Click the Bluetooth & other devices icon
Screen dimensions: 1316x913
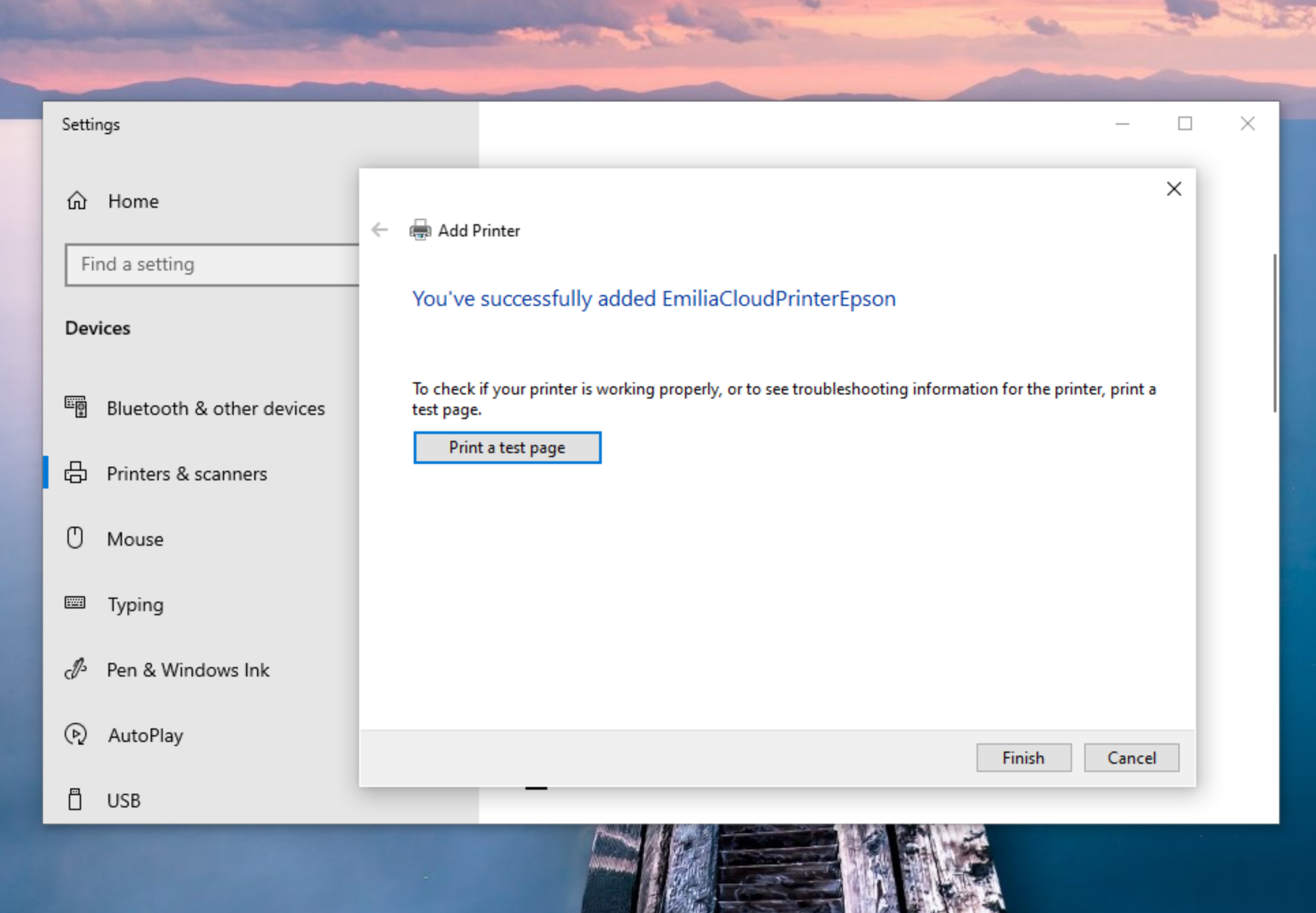pos(76,407)
